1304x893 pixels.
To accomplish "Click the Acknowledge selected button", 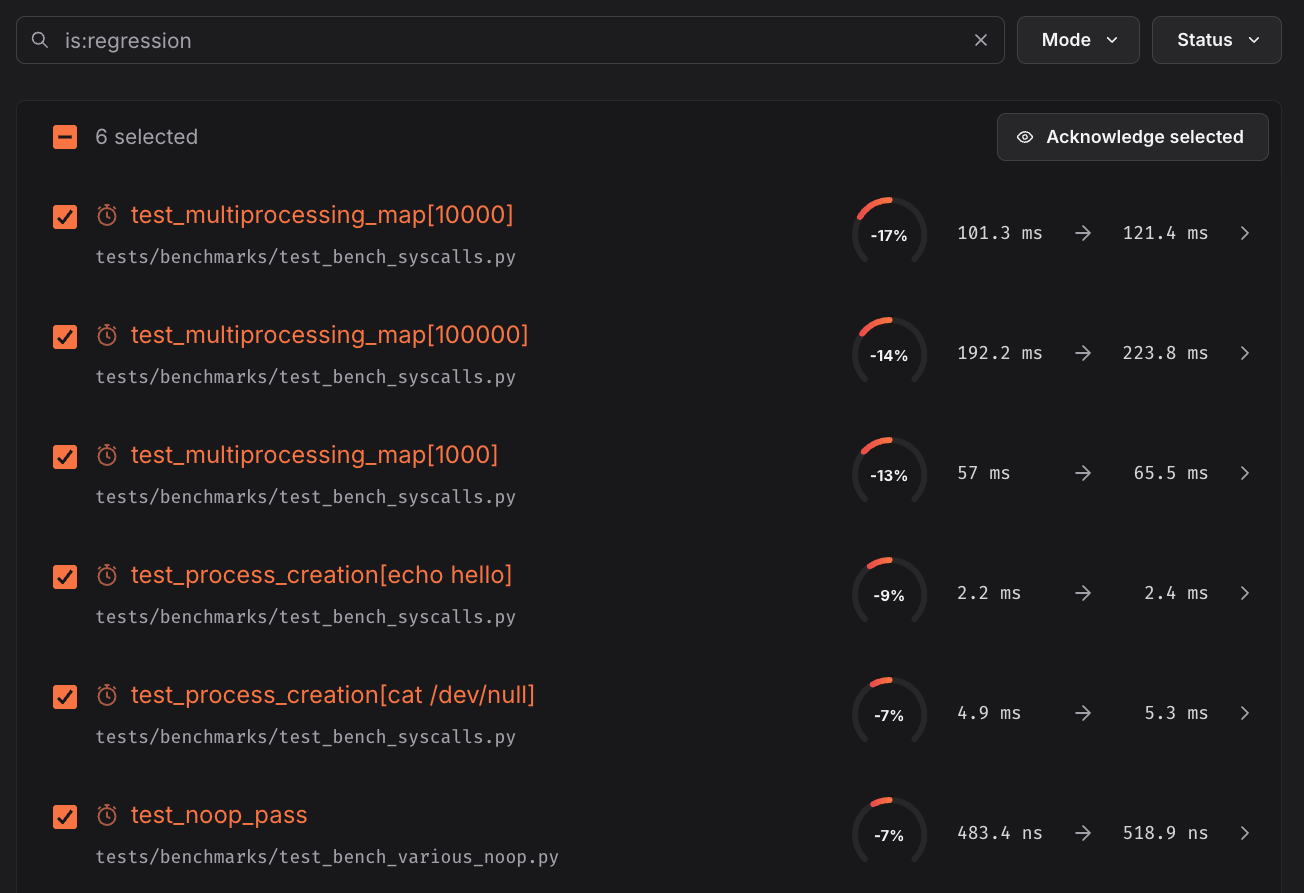I will [x=1132, y=136].
